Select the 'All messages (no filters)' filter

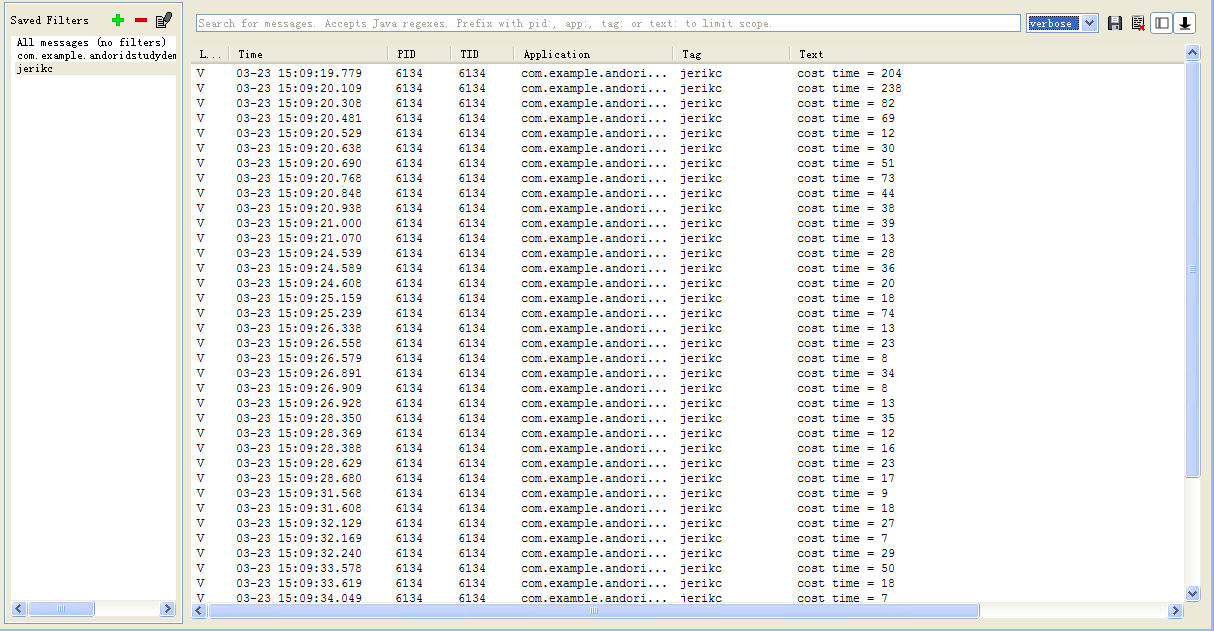pyautogui.click(x=91, y=43)
